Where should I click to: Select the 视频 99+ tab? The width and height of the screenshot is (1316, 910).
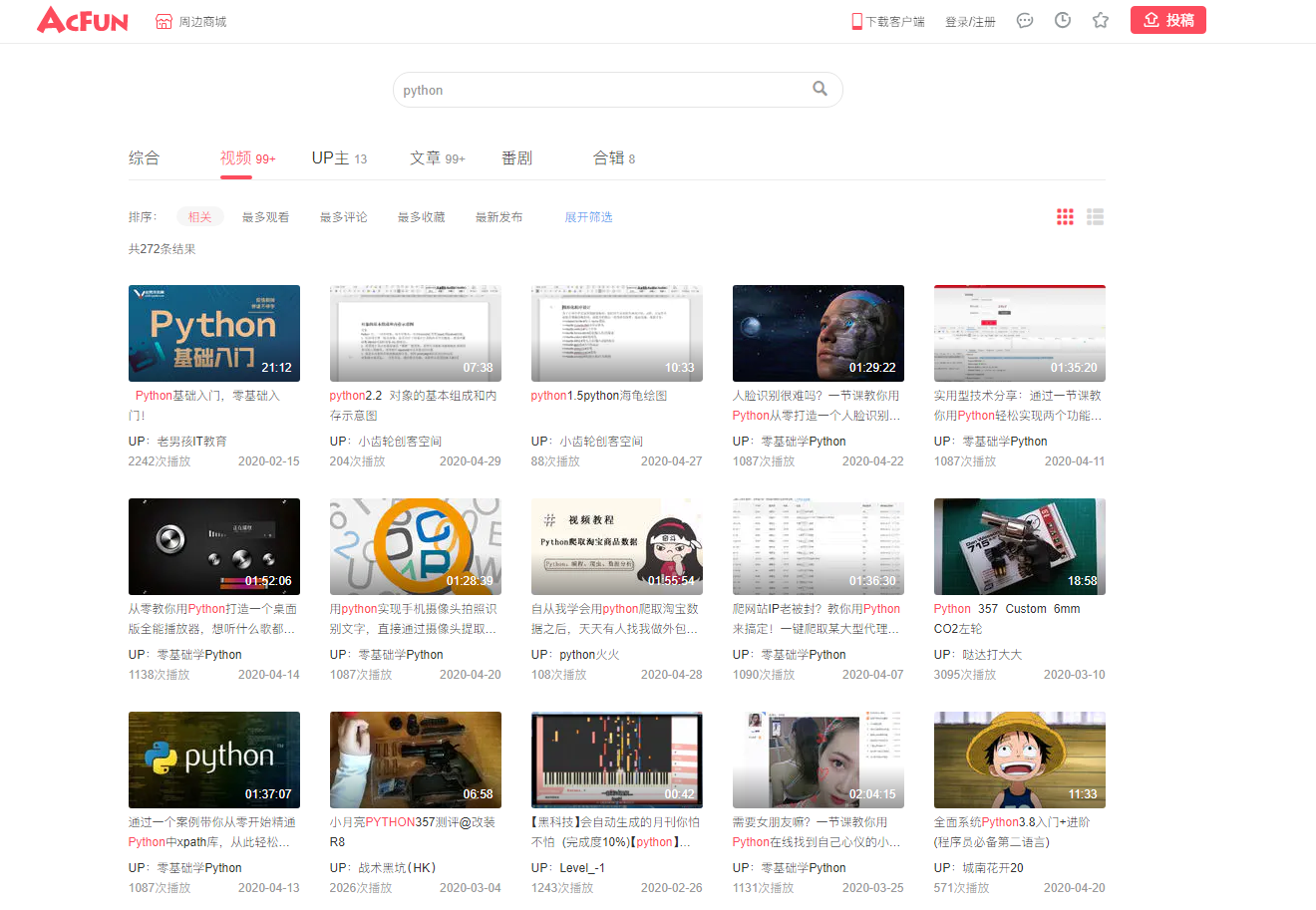247,157
